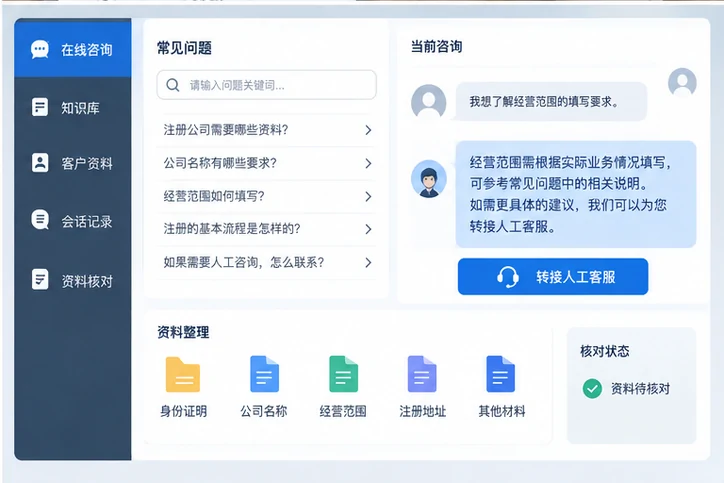
Task: Click the agent reply bubble about 经营范围
Action: tap(576, 194)
